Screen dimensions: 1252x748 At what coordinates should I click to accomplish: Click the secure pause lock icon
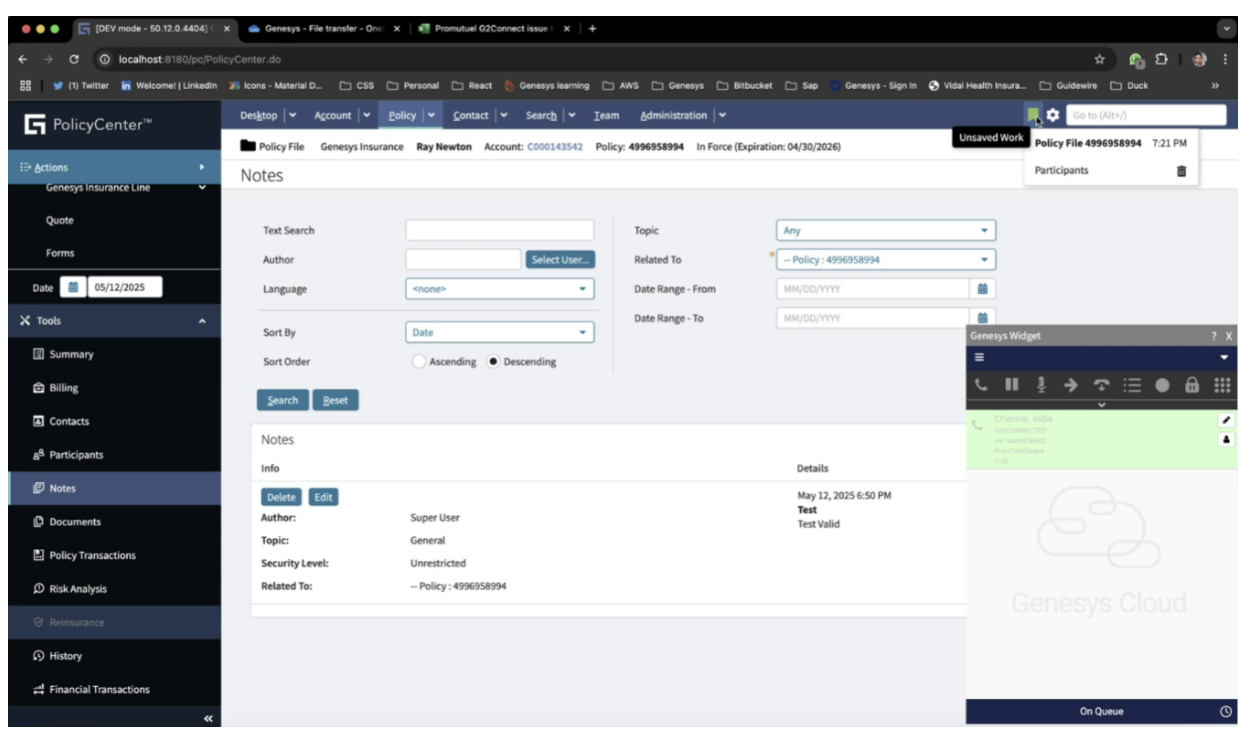pyautogui.click(x=1192, y=385)
